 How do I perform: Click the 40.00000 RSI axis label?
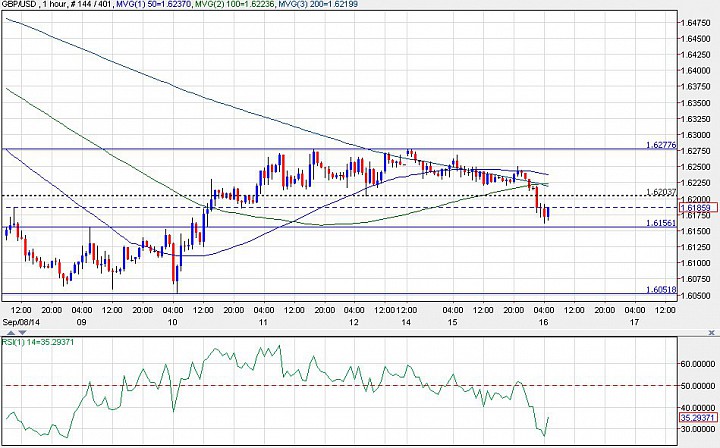(x=698, y=408)
